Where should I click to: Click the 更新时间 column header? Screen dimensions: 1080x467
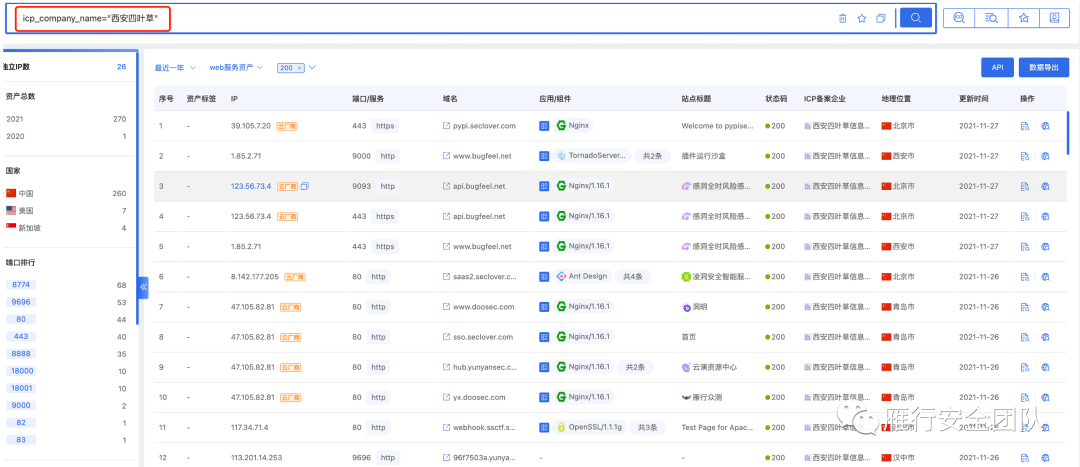[x=973, y=98]
